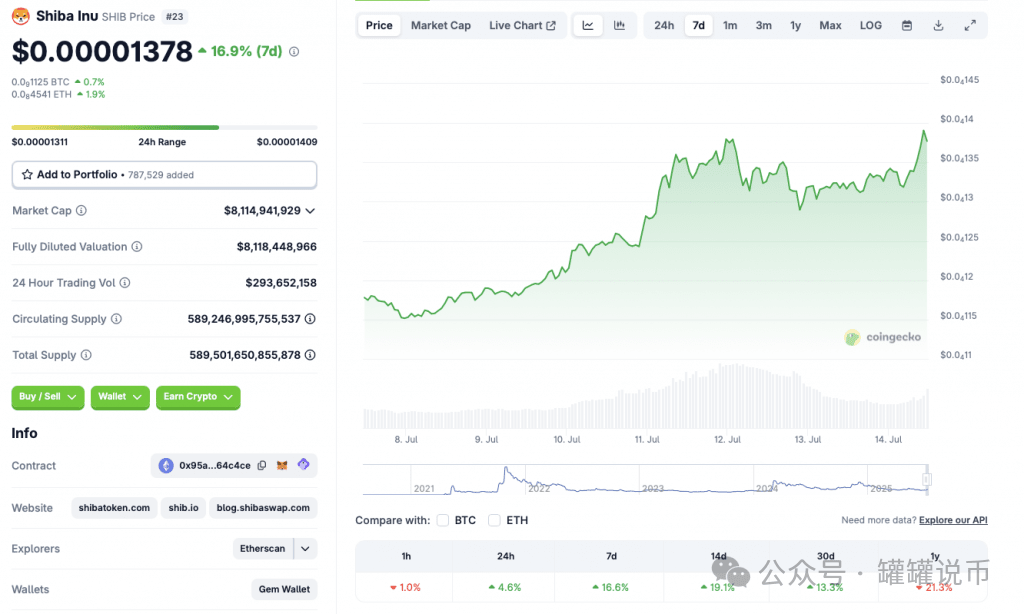Click the 24h Range progress bar
The height and width of the screenshot is (614, 1024).
165,127
